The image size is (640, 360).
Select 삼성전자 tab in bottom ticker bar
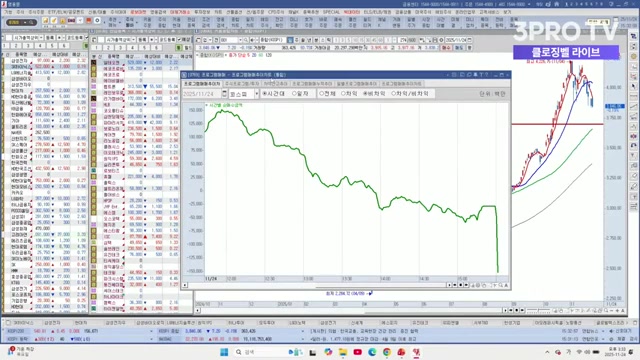pos(52,322)
